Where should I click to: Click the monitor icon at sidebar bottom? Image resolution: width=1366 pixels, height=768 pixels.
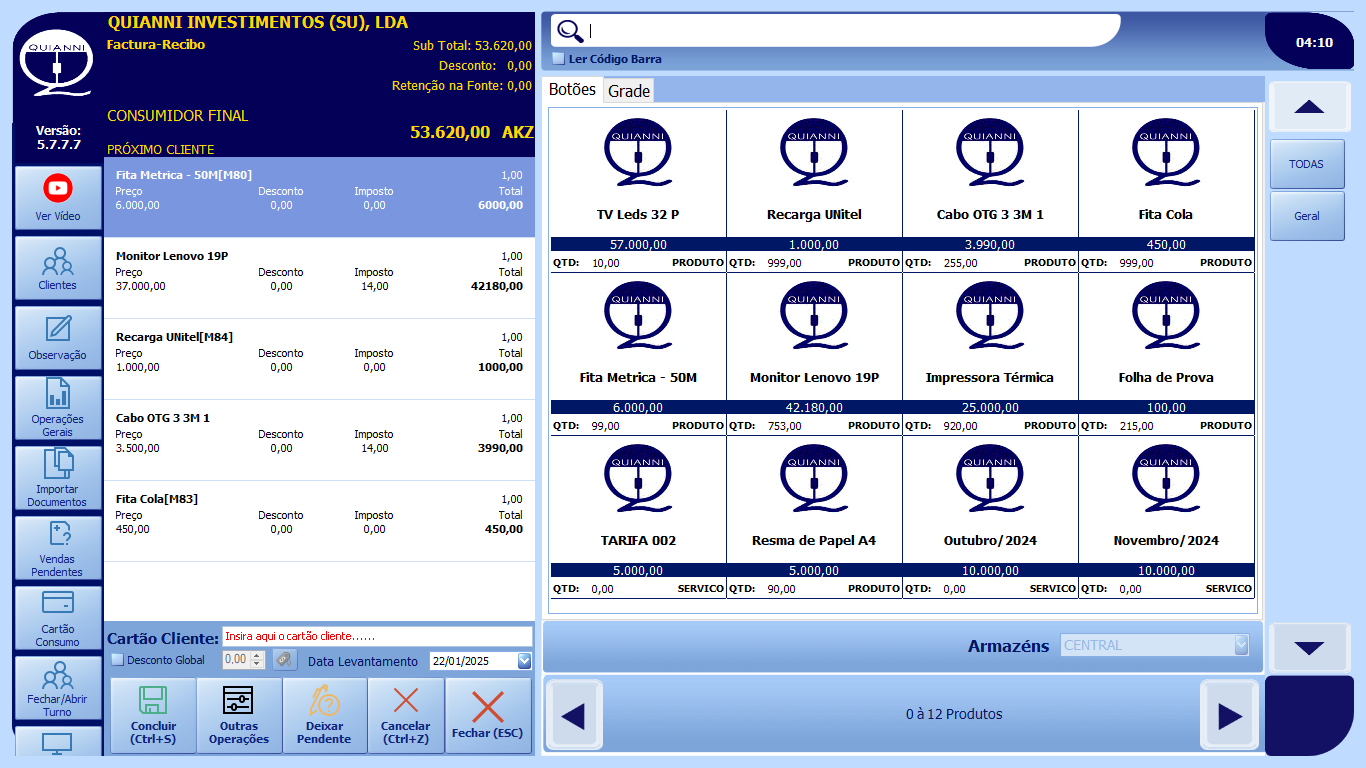(58, 745)
